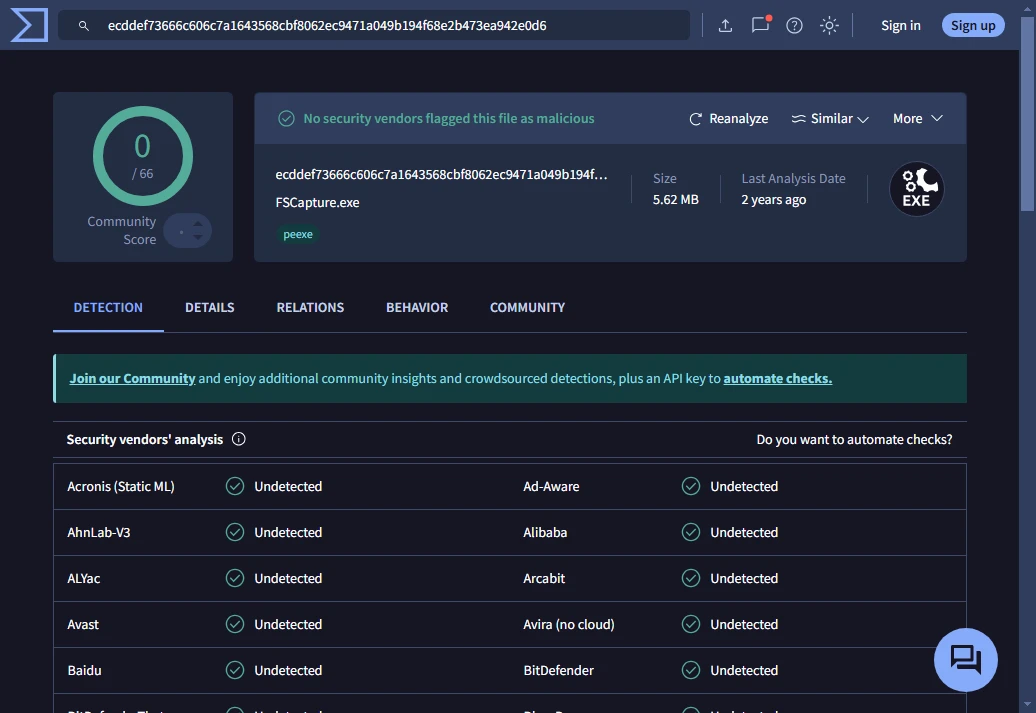The height and width of the screenshot is (713, 1036).
Task: Switch to the Details tab
Action: click(x=210, y=308)
